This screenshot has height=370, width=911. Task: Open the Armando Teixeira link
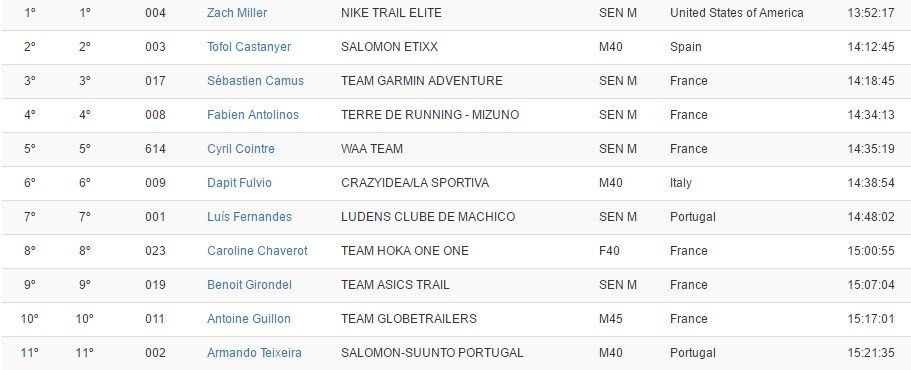(x=254, y=353)
